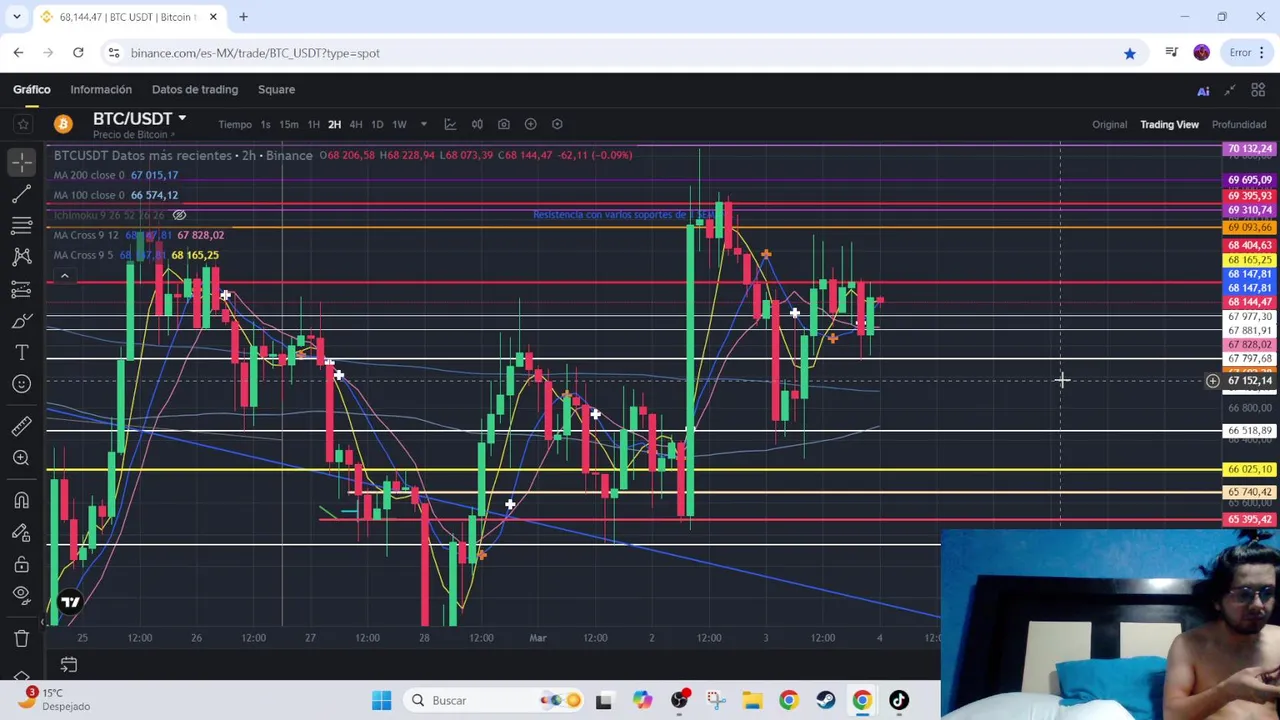Click the TradingView logo on chart
This screenshot has height=720, width=1280.
(70, 602)
